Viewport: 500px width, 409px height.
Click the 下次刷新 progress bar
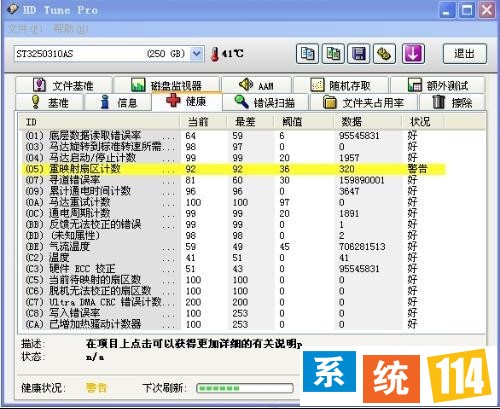245,388
